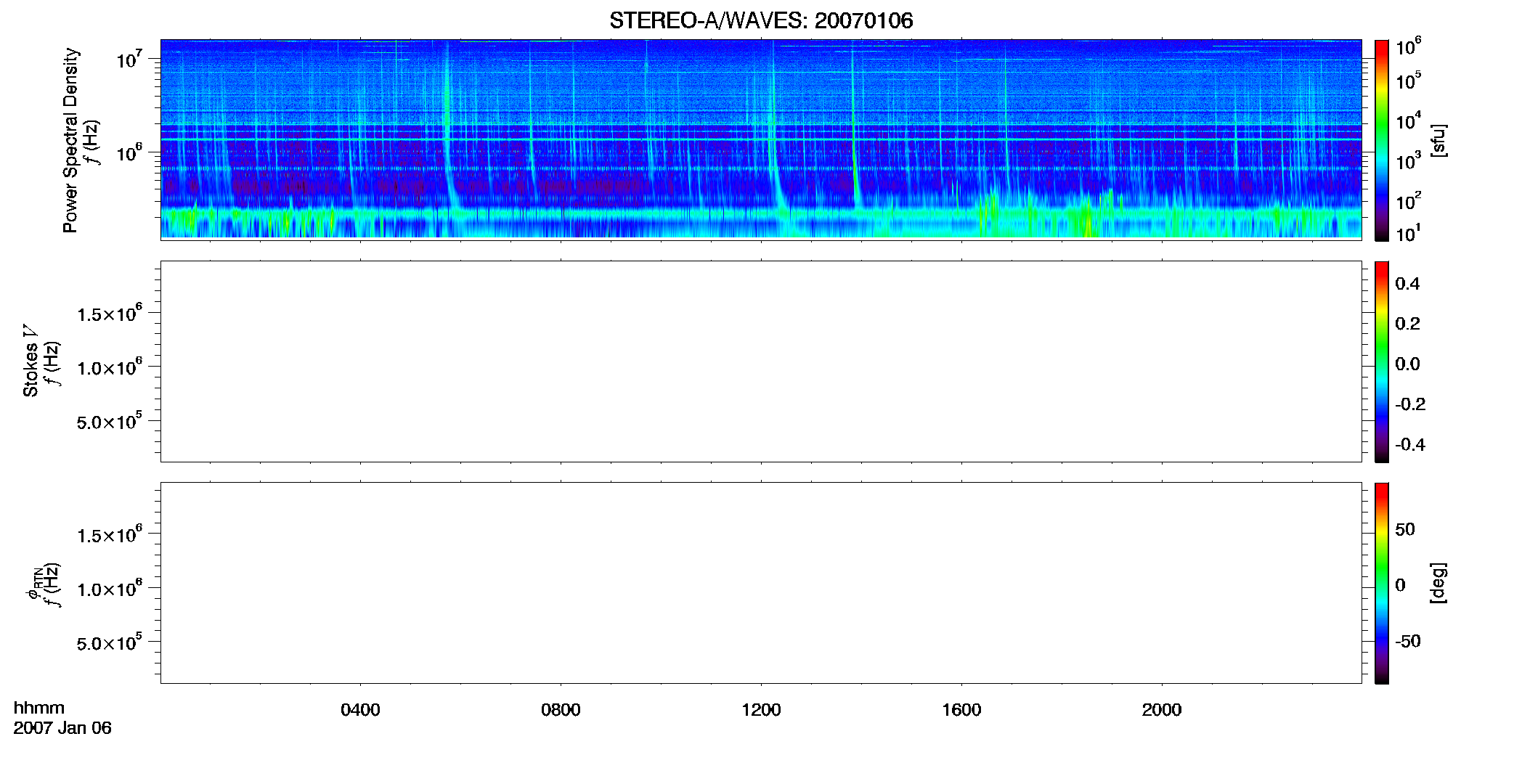Click the empty phi RTN plot panel
Screen dimensions: 1522x784
(761, 582)
